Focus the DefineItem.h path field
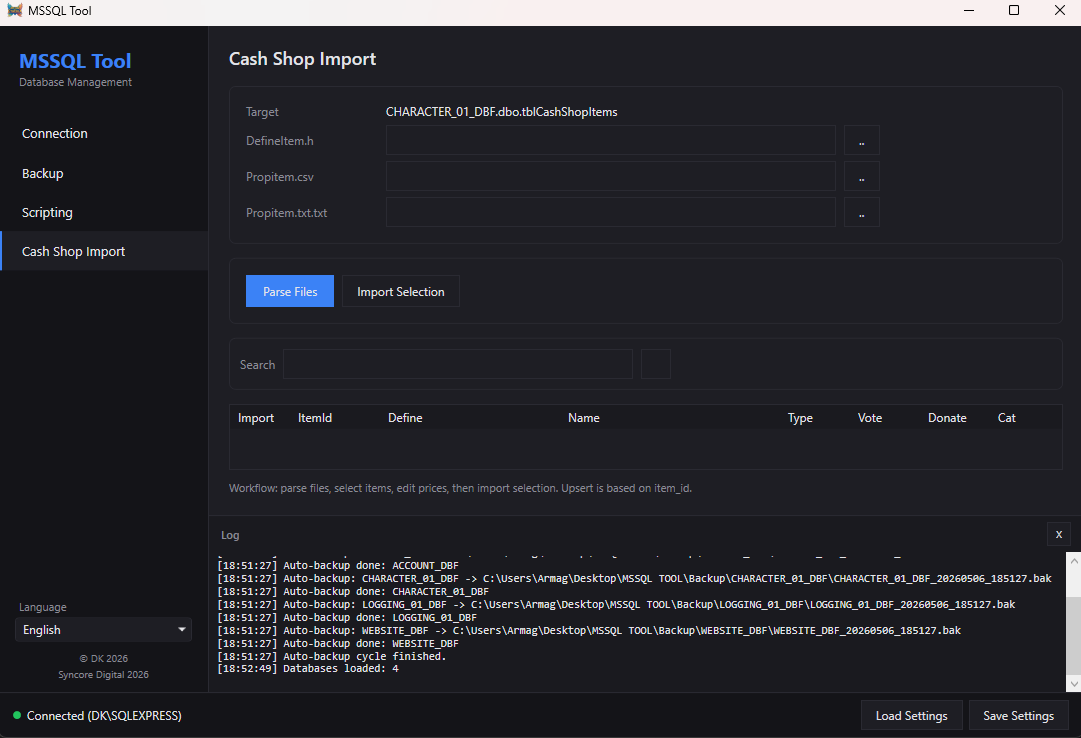1081x738 pixels. coord(611,141)
